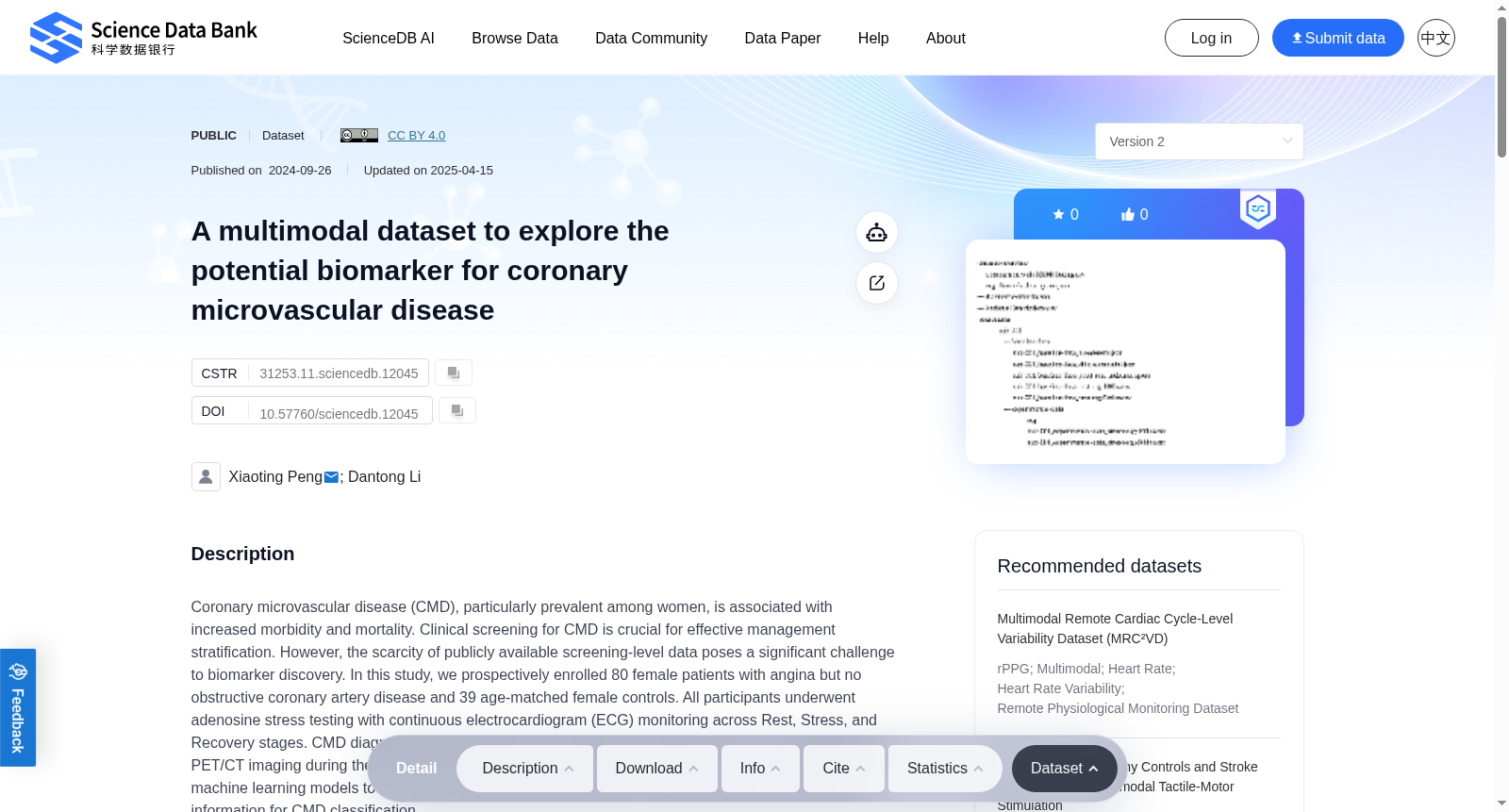Open Data Community menu
The image size is (1509, 812).
[652, 38]
